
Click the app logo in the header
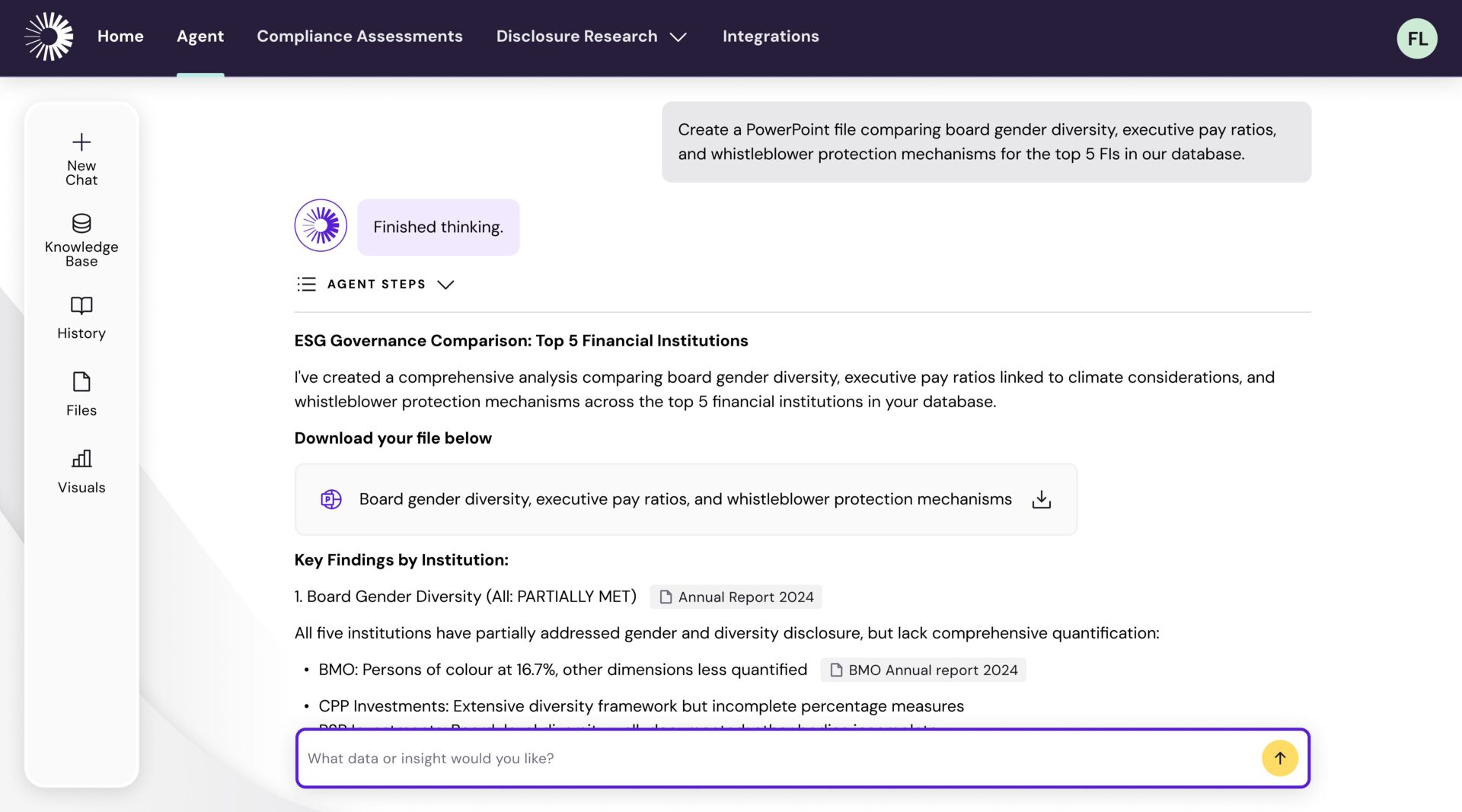(49, 37)
